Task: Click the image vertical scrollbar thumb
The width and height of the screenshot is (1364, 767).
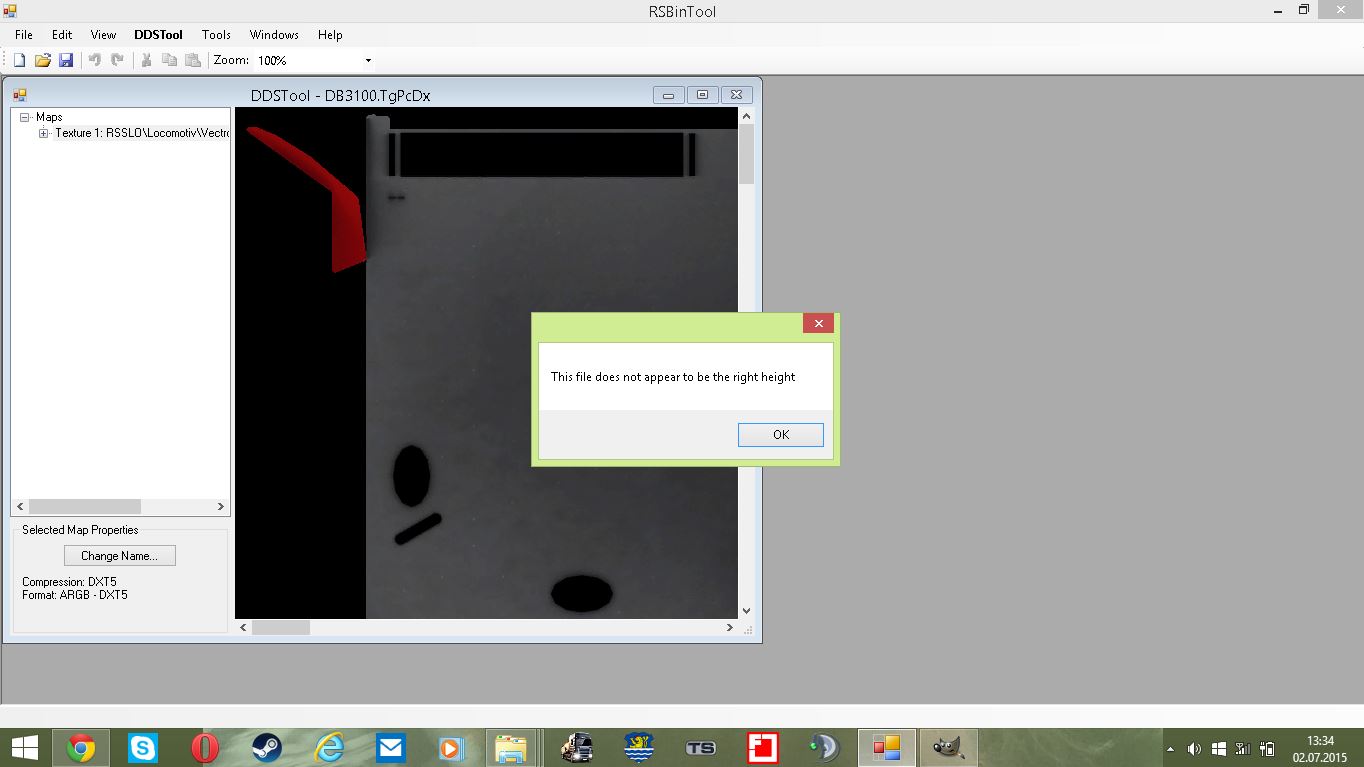Action: pyautogui.click(x=746, y=154)
